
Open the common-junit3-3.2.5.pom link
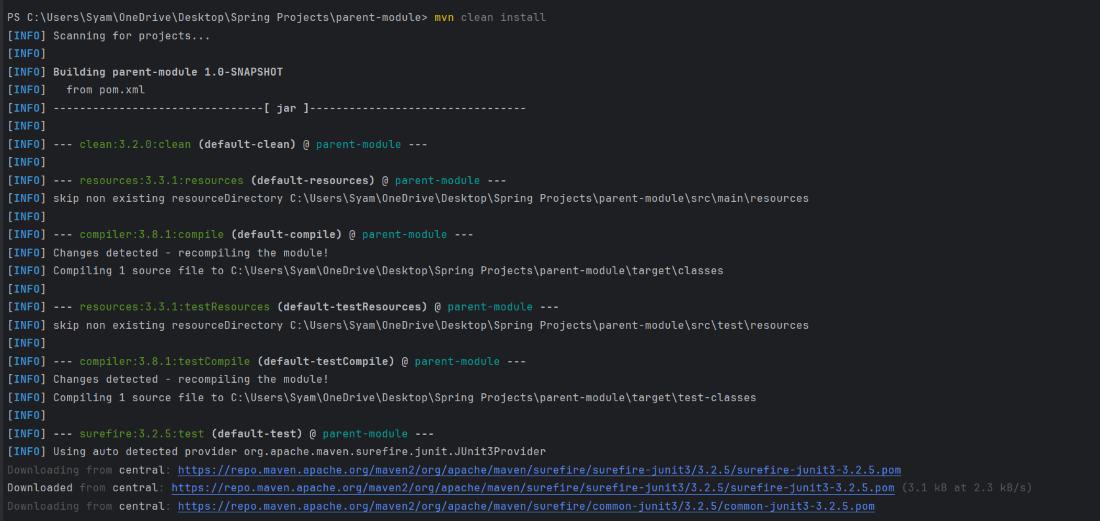point(525,506)
